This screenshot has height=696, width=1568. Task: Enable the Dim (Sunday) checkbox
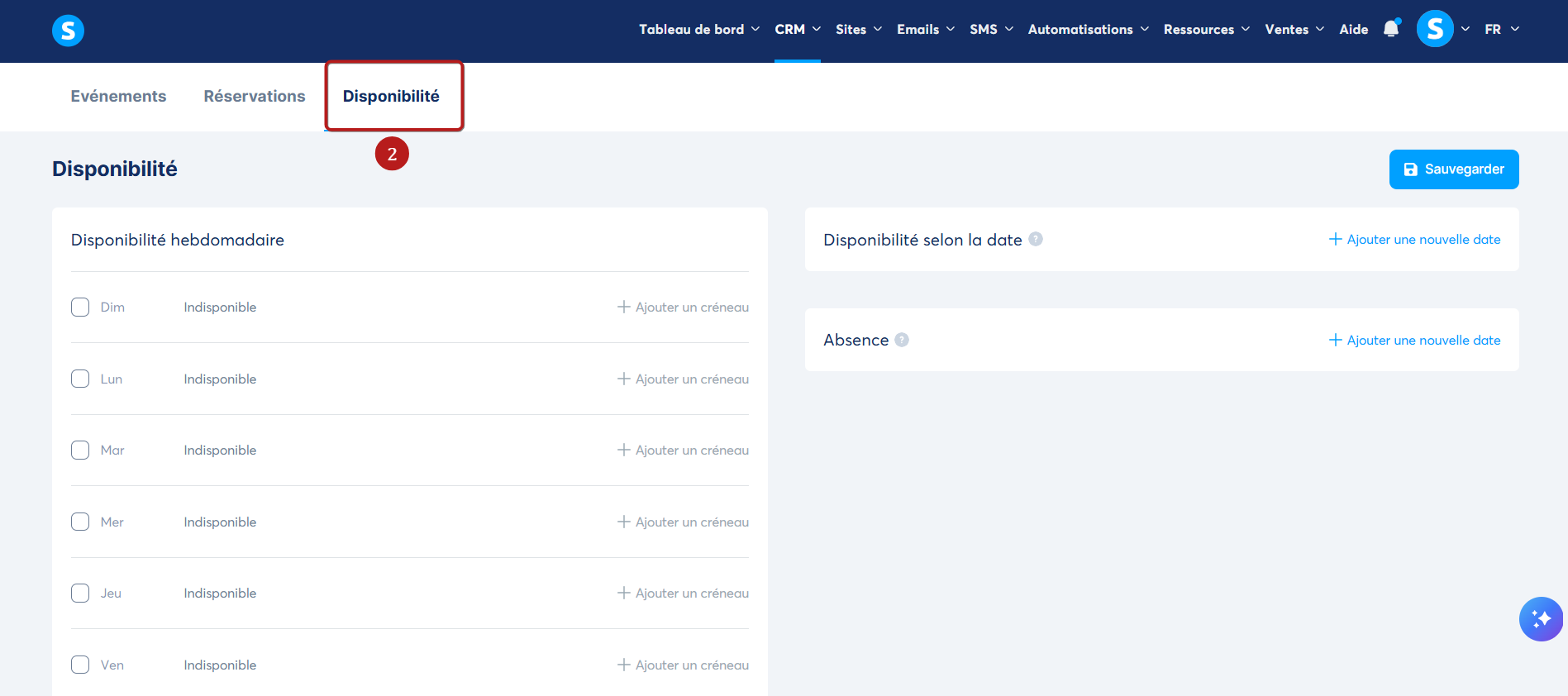80,307
